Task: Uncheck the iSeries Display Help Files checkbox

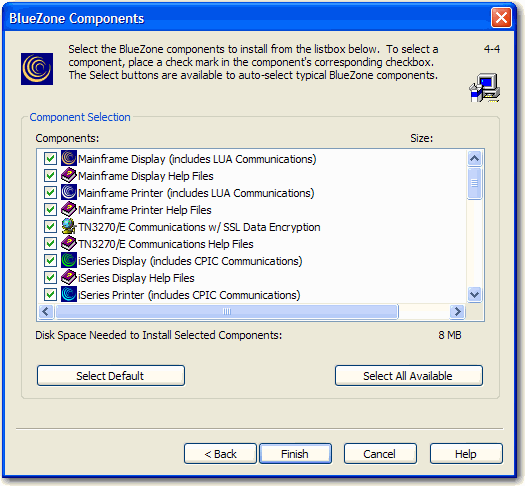Action: (x=50, y=278)
